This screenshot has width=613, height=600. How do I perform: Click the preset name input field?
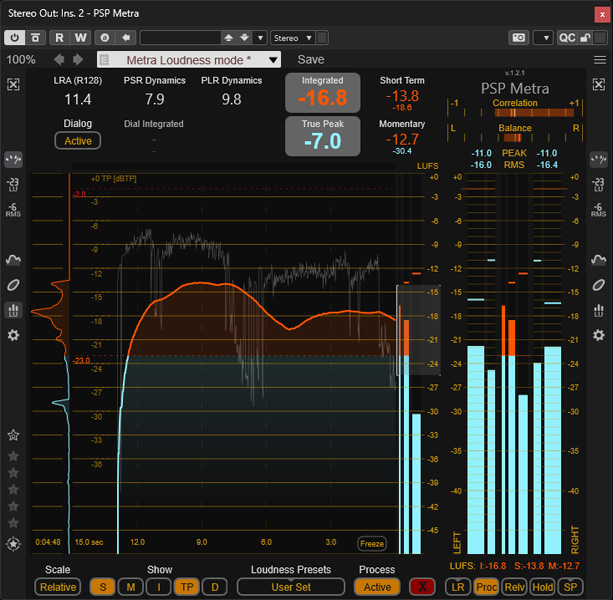(x=180, y=38)
